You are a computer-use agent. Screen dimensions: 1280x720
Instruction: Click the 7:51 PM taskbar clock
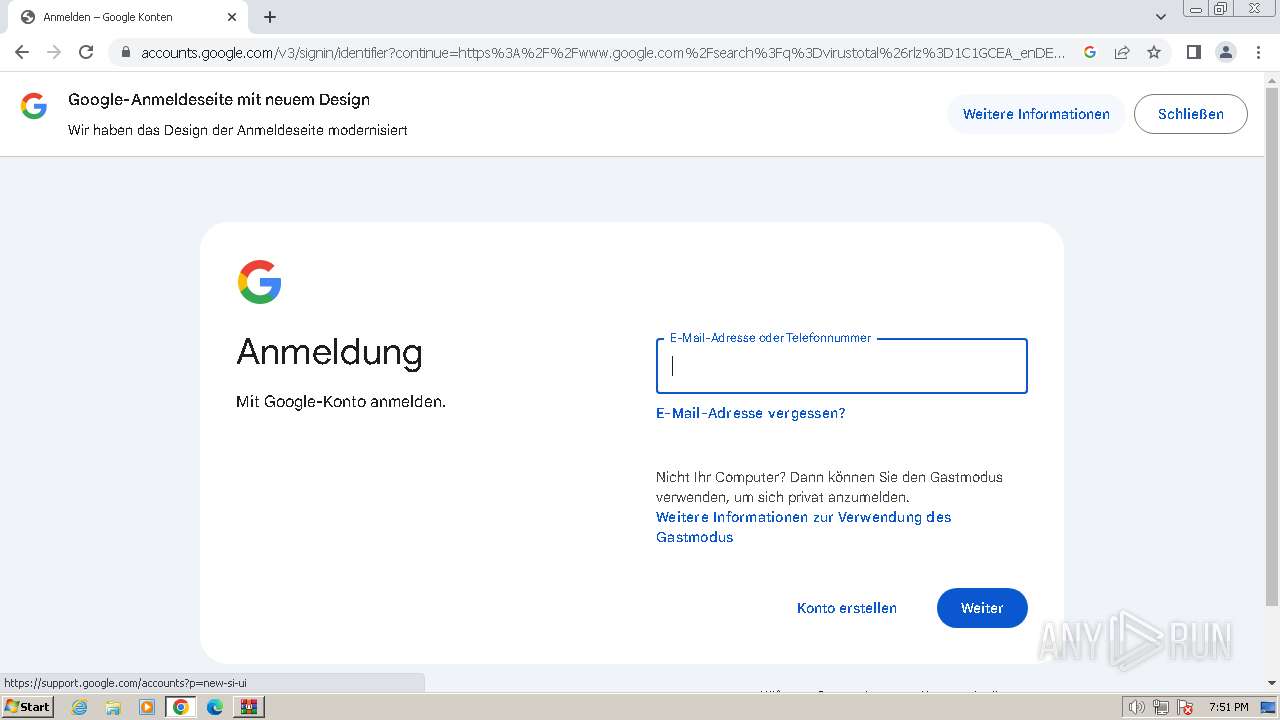click(1228, 707)
